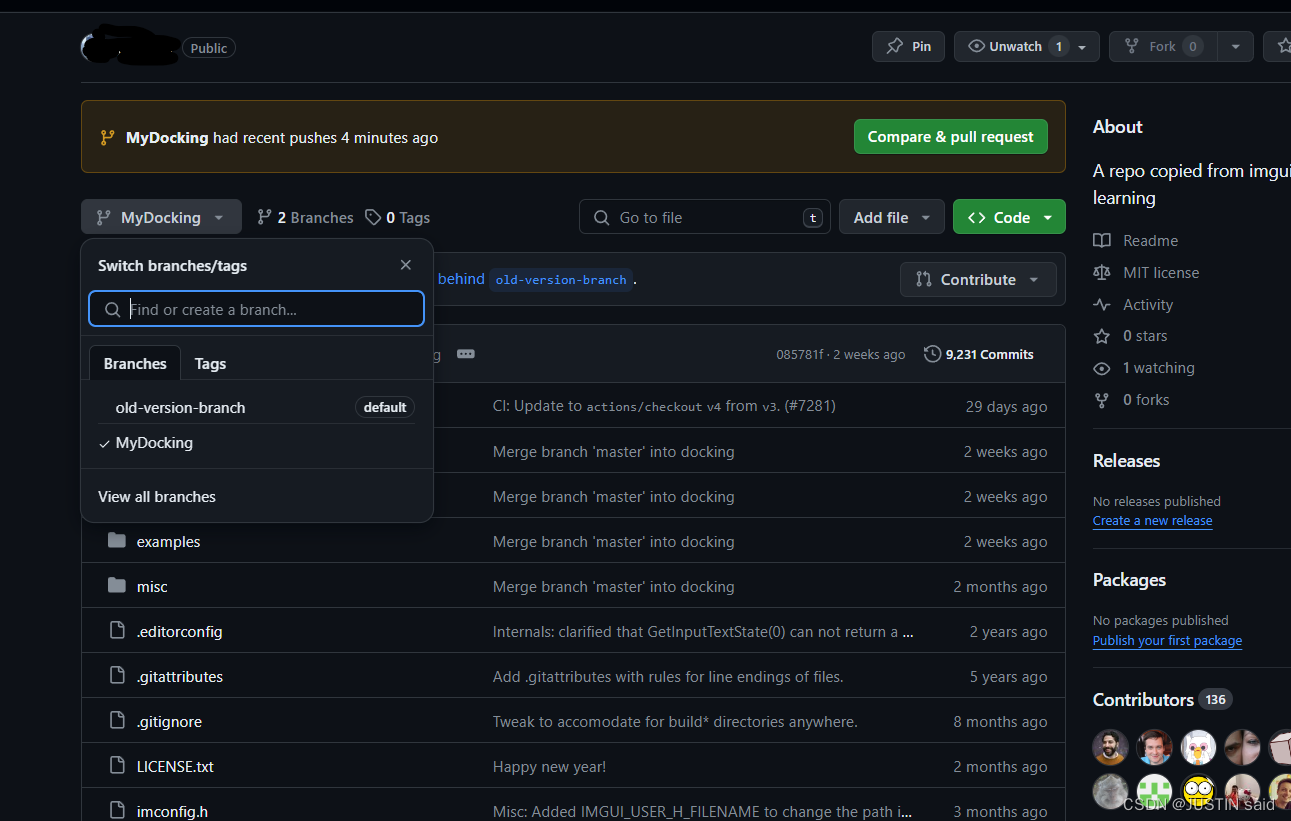1291x821 pixels.
Task: Open the LICENSE.txt file
Action: pos(175,766)
